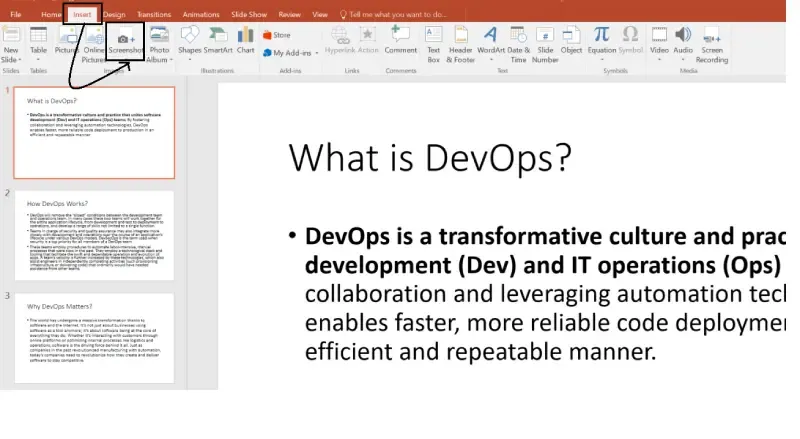Add Header & Footer
Screen dimensions: 800x439
point(460,44)
